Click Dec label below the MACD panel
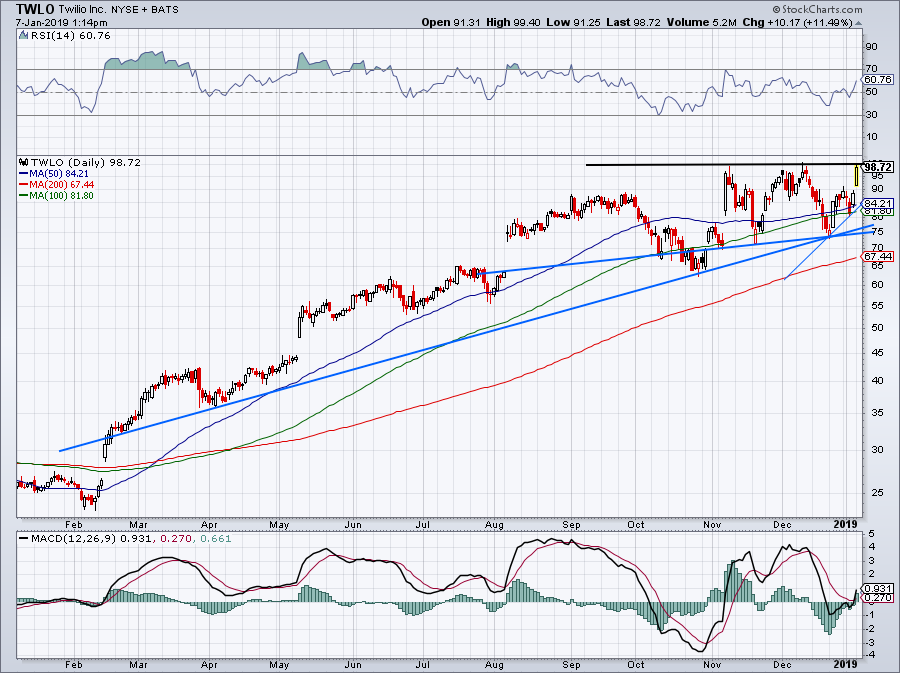The height and width of the screenshot is (673, 900). pos(783,664)
